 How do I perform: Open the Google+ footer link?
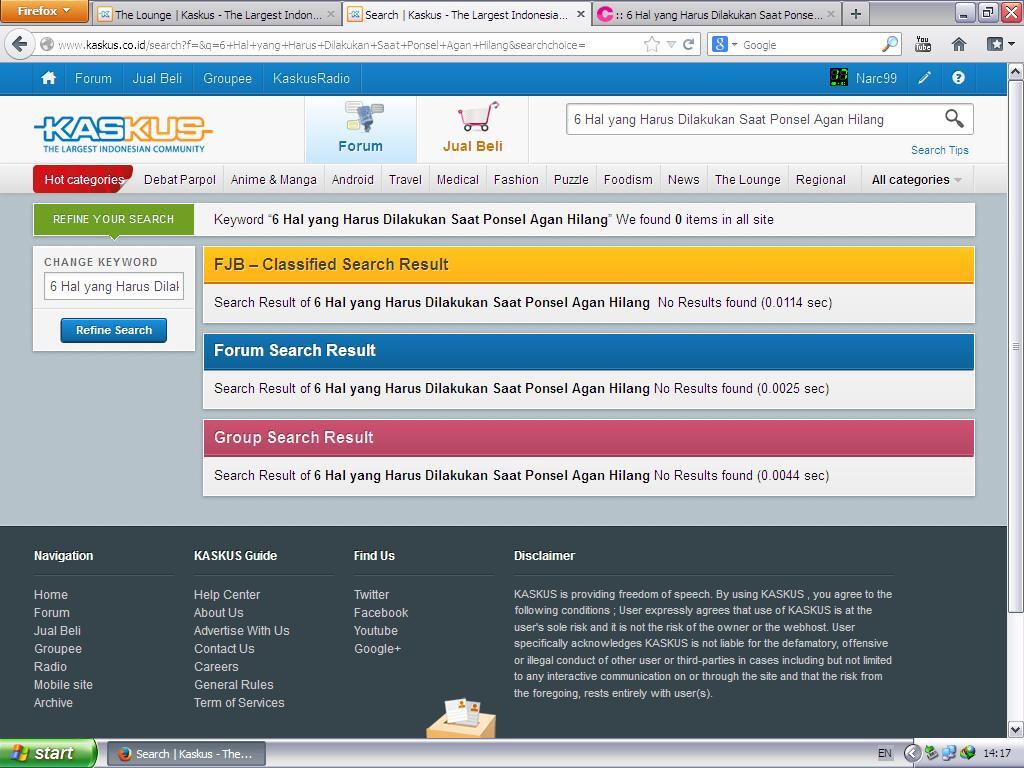(x=377, y=648)
